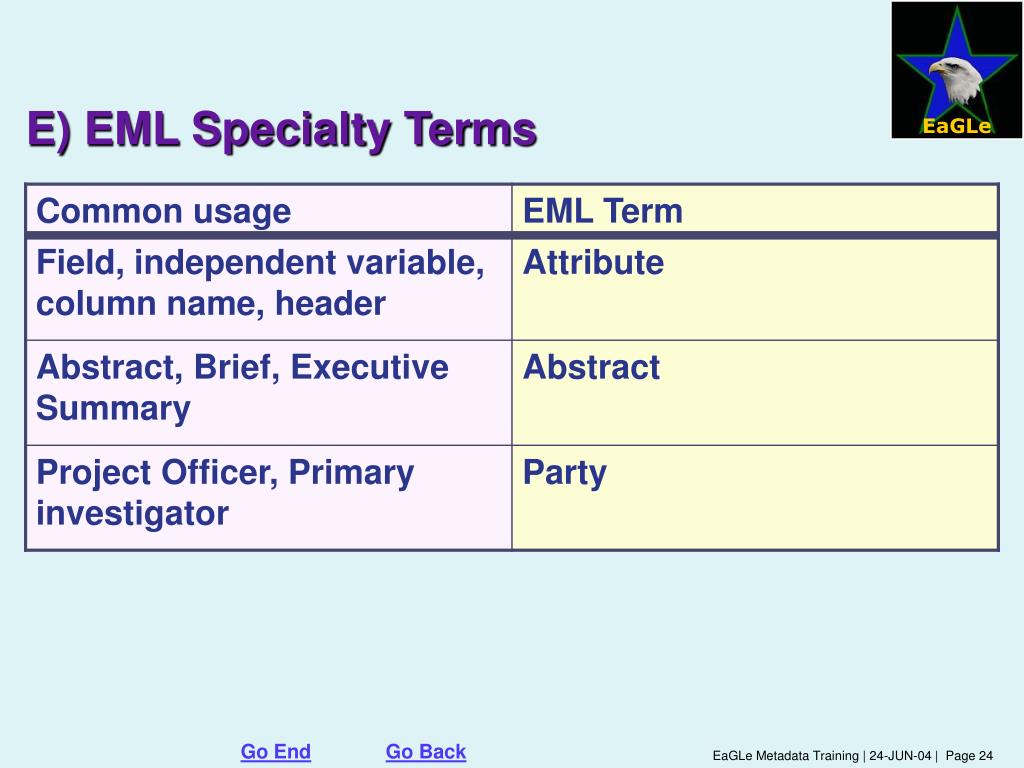
Task: Select the Field, independent variable cell
Action: (x=268, y=289)
